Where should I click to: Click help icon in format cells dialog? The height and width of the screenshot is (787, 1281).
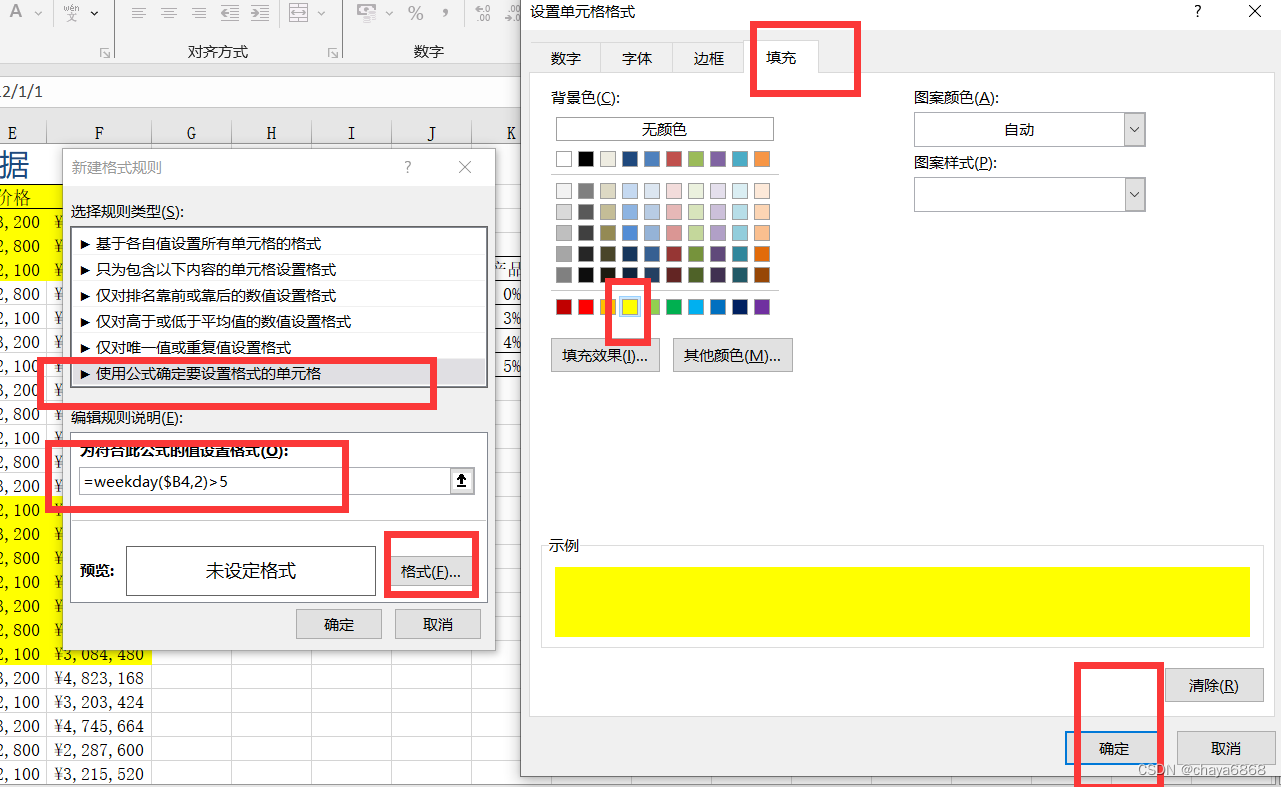click(x=1197, y=11)
